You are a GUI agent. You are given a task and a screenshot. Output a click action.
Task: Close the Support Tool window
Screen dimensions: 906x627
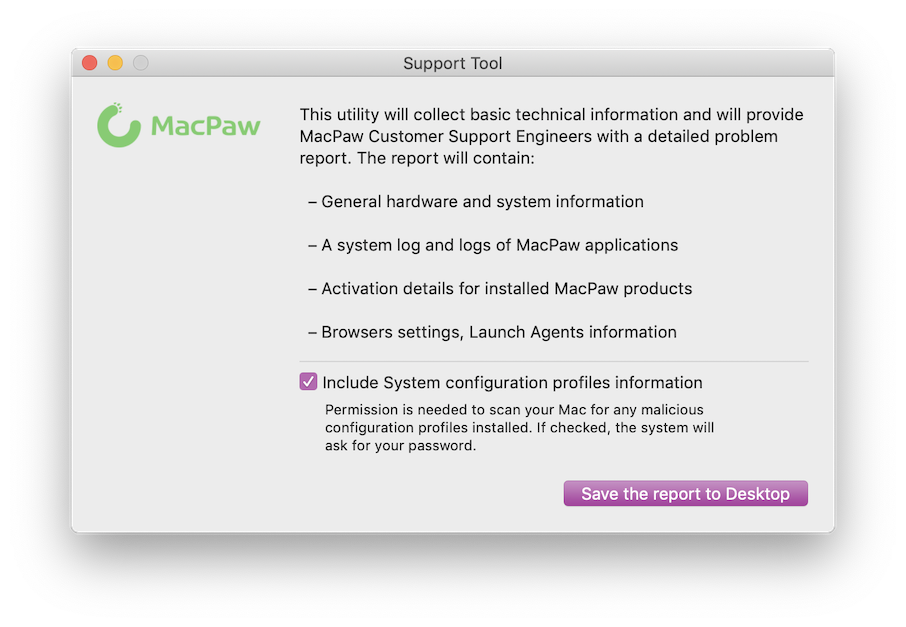[x=90, y=62]
